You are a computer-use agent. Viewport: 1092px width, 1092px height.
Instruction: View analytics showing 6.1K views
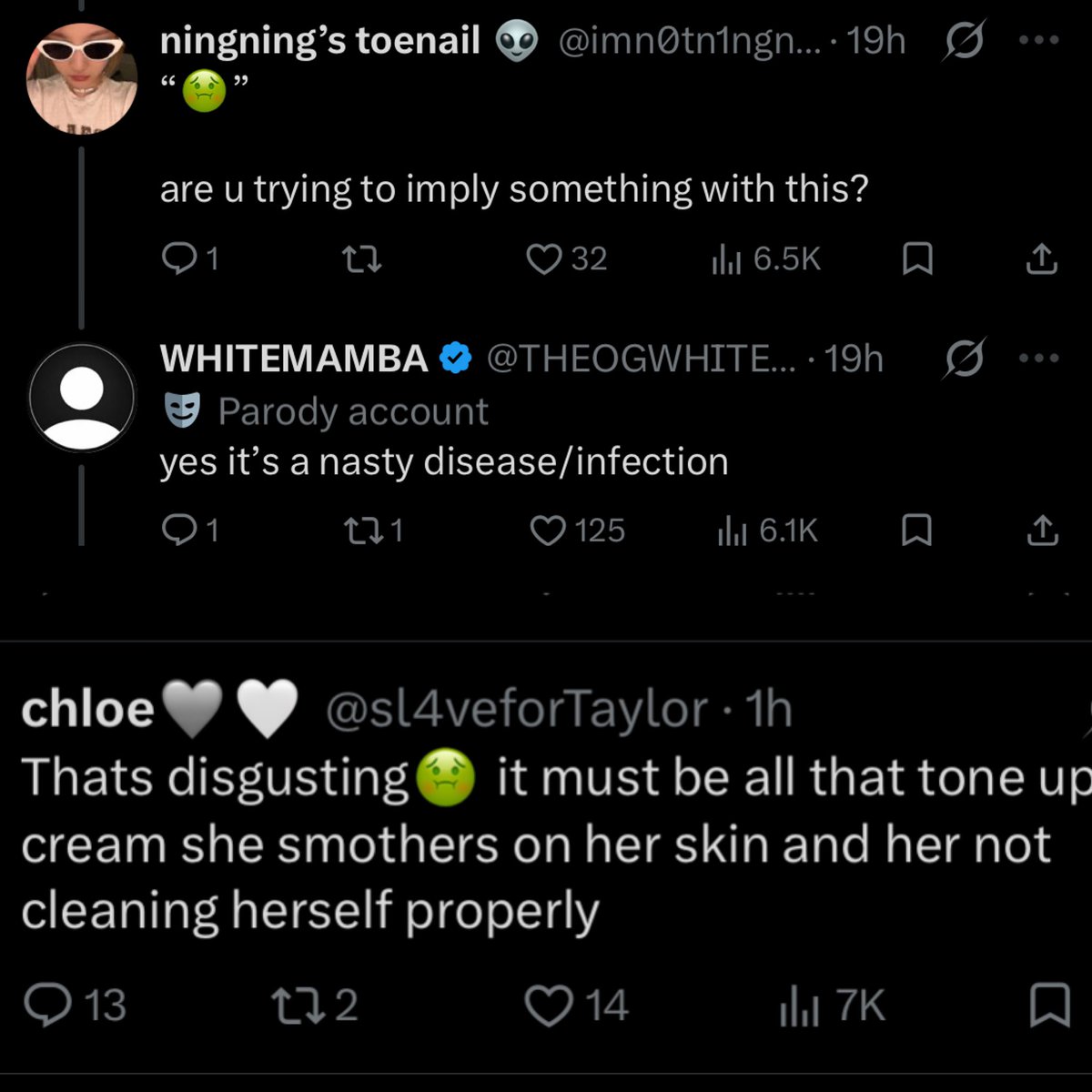(768, 531)
